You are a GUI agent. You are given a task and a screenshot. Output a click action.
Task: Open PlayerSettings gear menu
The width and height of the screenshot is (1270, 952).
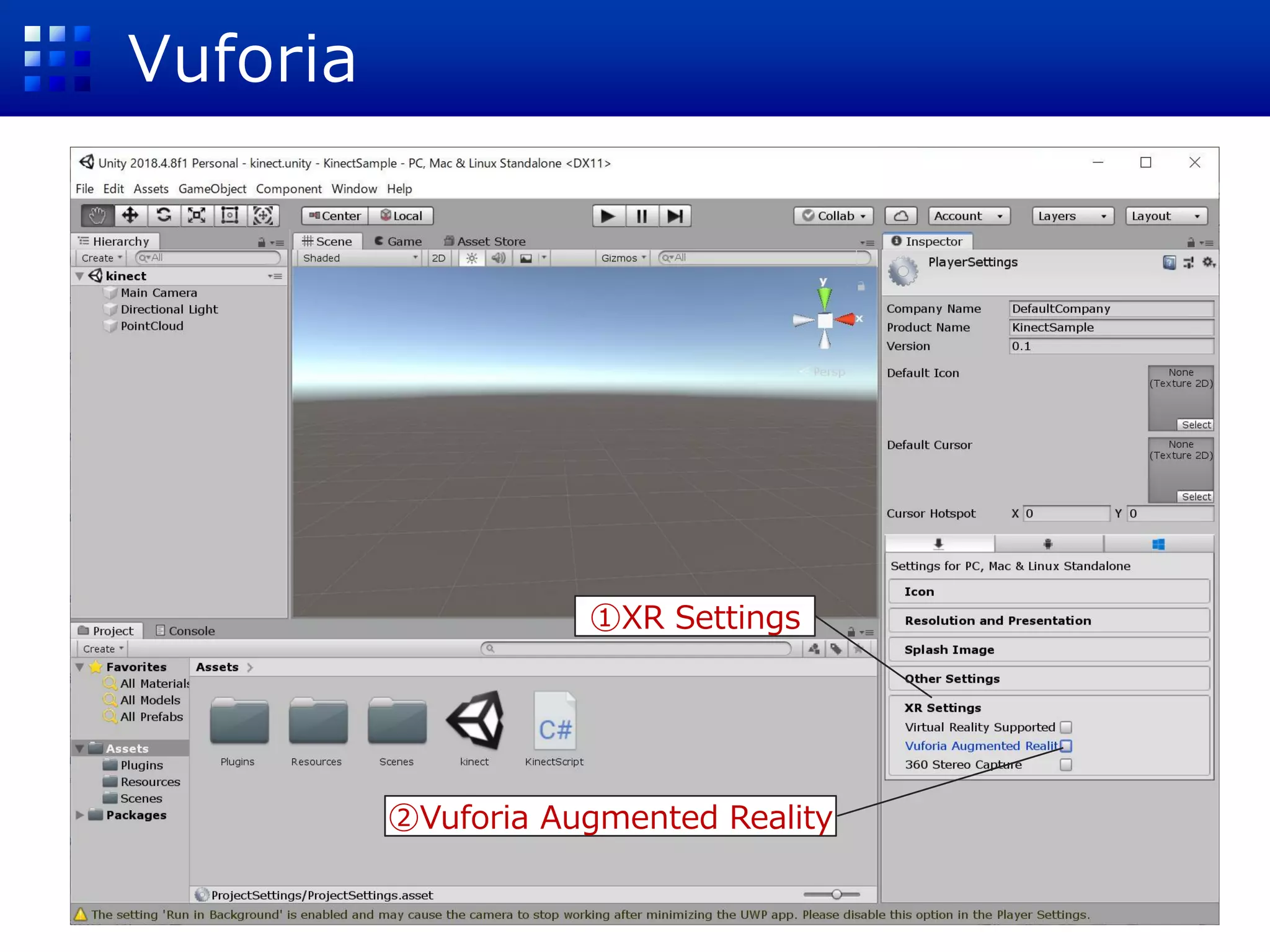(x=1209, y=263)
